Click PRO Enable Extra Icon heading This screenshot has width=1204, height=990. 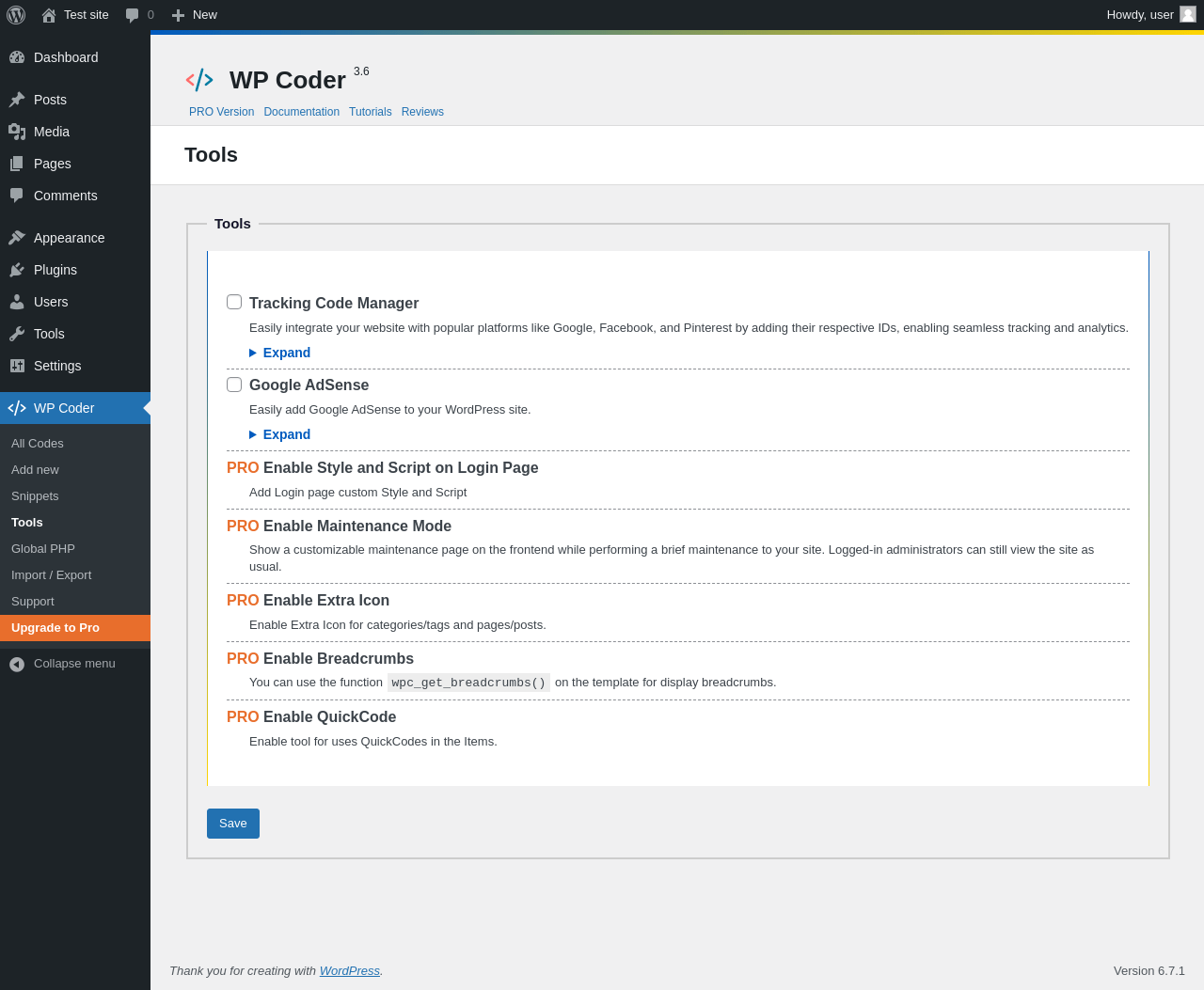308,601
